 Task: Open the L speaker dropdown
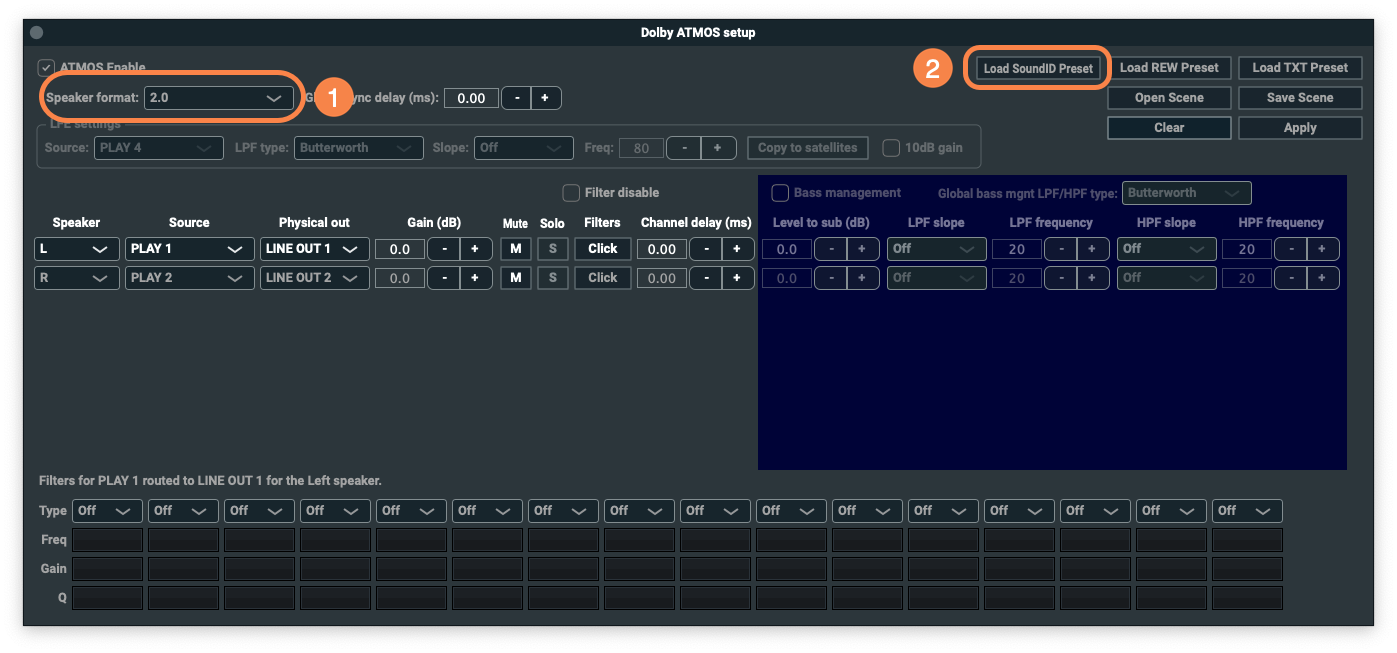click(x=77, y=249)
